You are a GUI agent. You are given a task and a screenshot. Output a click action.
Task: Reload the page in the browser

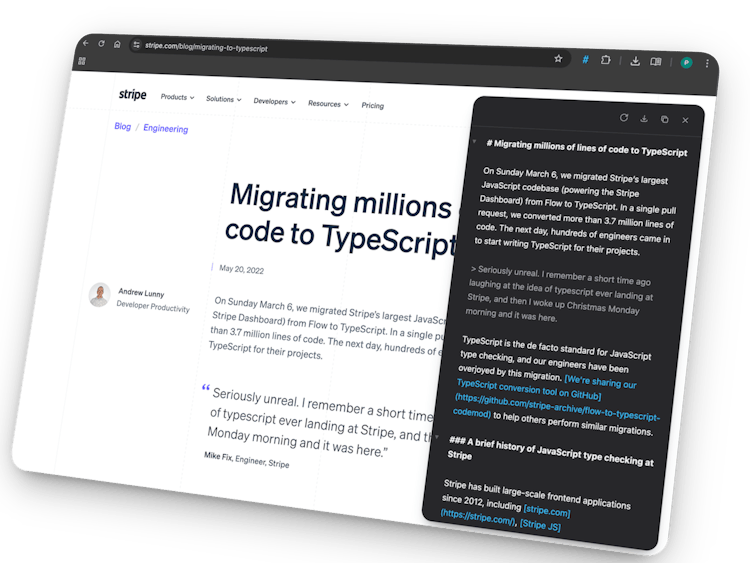click(x=101, y=44)
